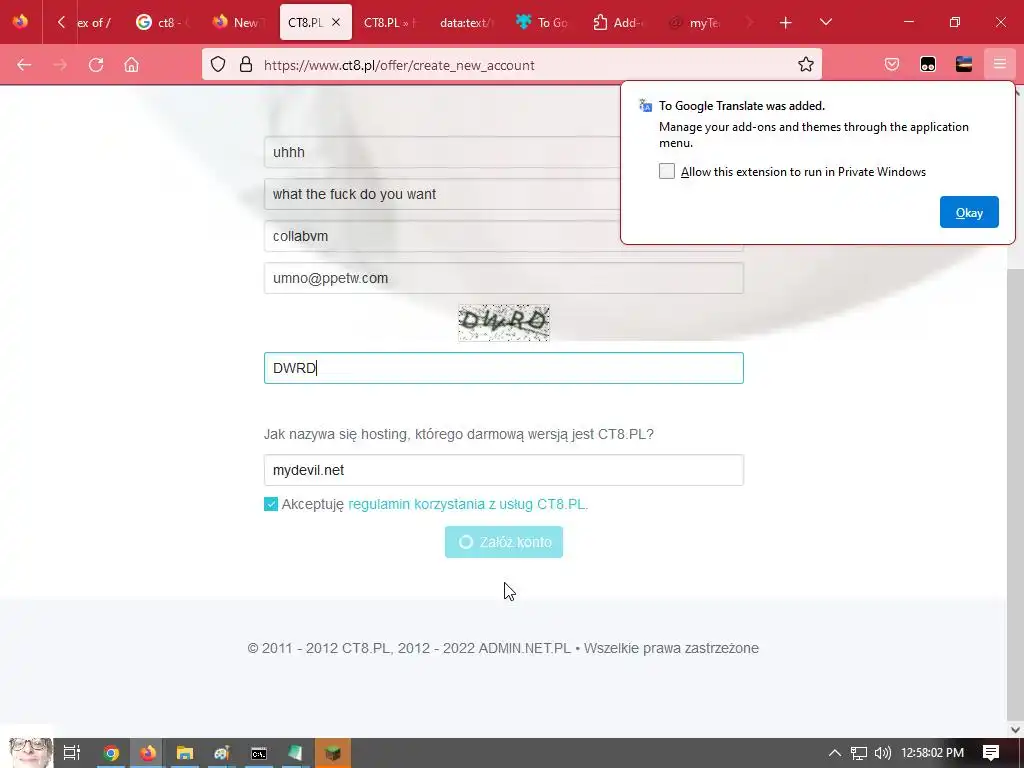The width and height of the screenshot is (1024, 768).
Task: Open the Minecraft block icon in taskbar
Action: (333, 753)
